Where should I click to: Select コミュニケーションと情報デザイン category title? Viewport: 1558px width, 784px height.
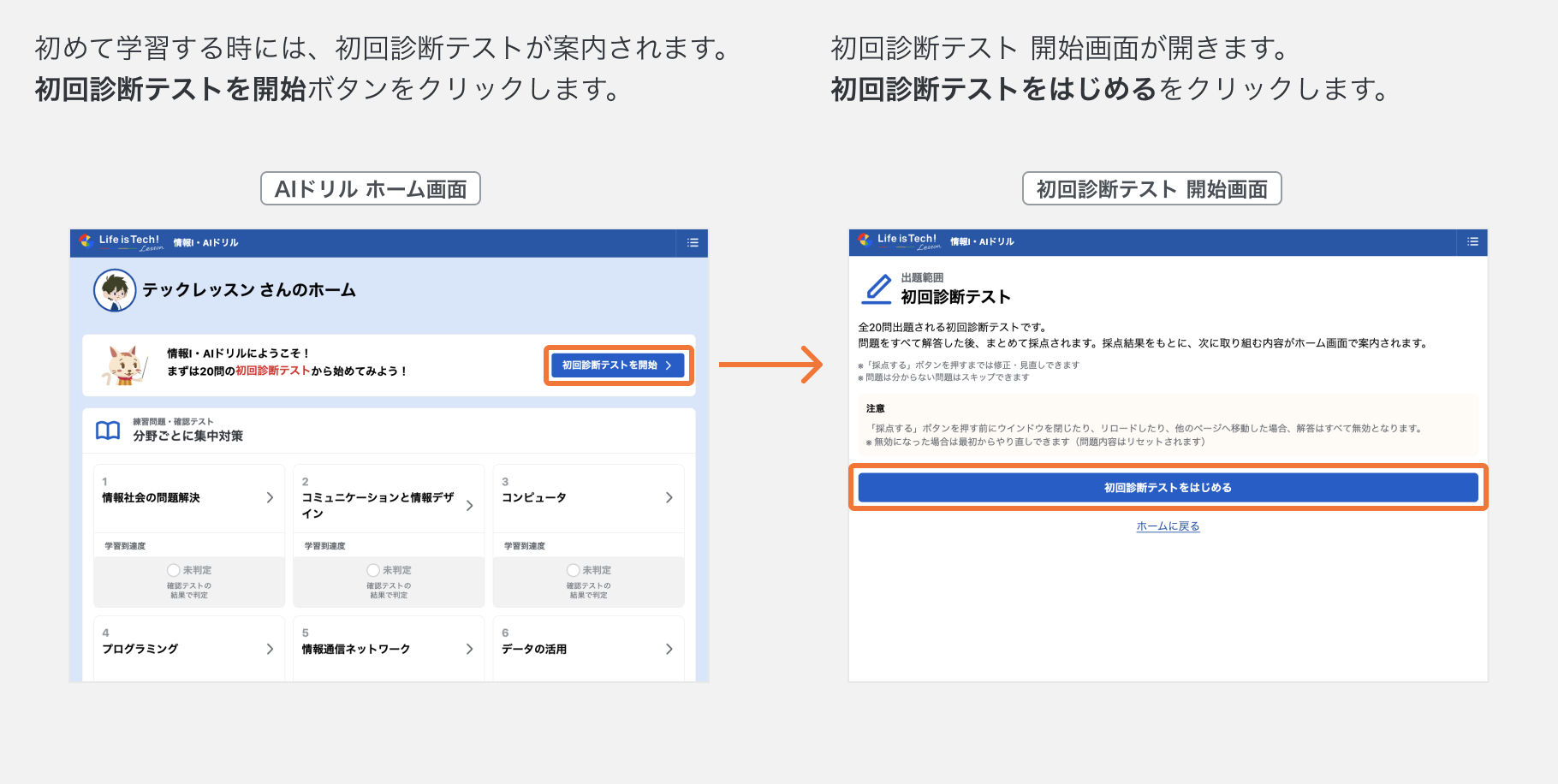tap(378, 505)
